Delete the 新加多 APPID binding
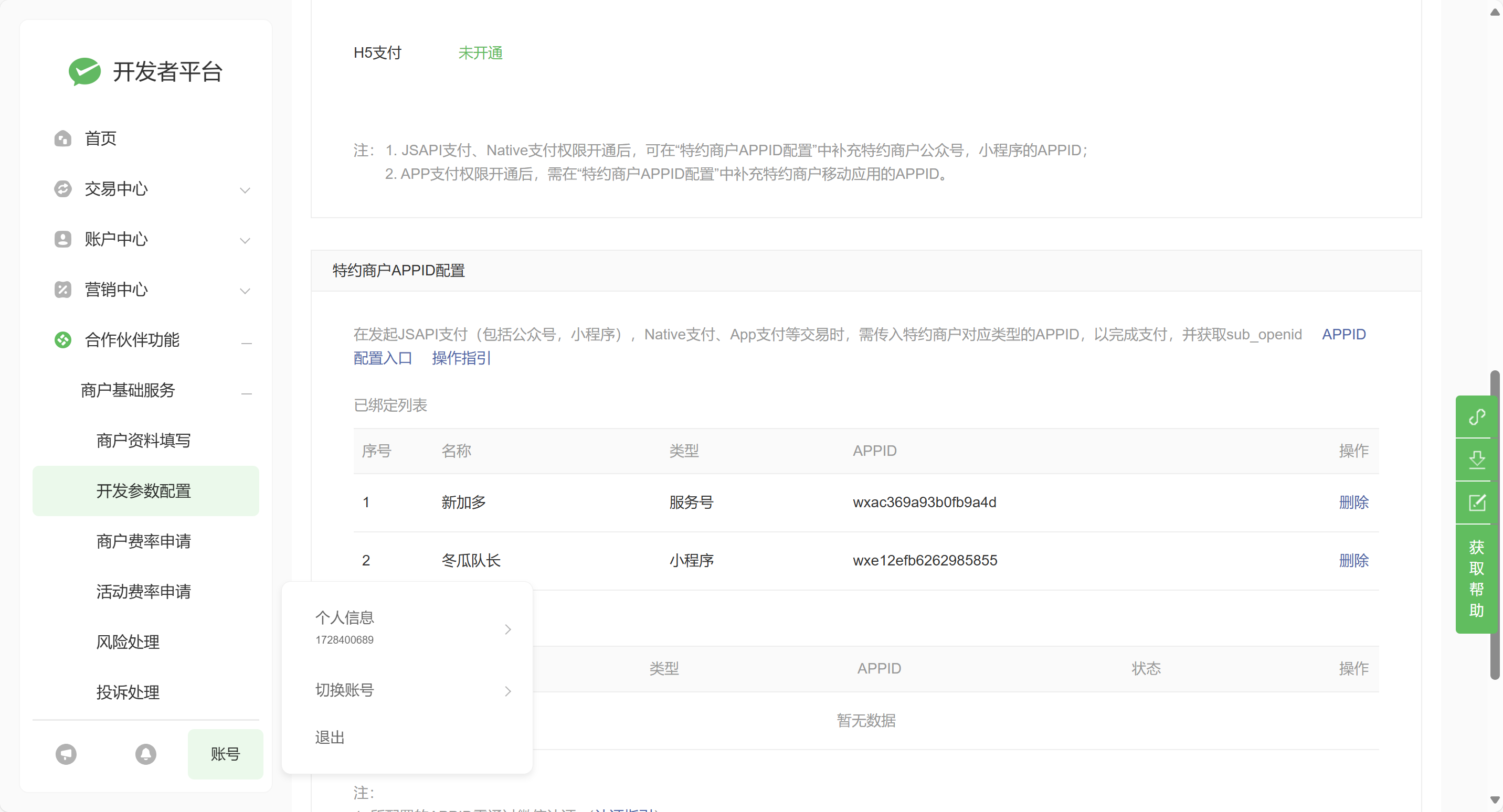 click(1353, 502)
